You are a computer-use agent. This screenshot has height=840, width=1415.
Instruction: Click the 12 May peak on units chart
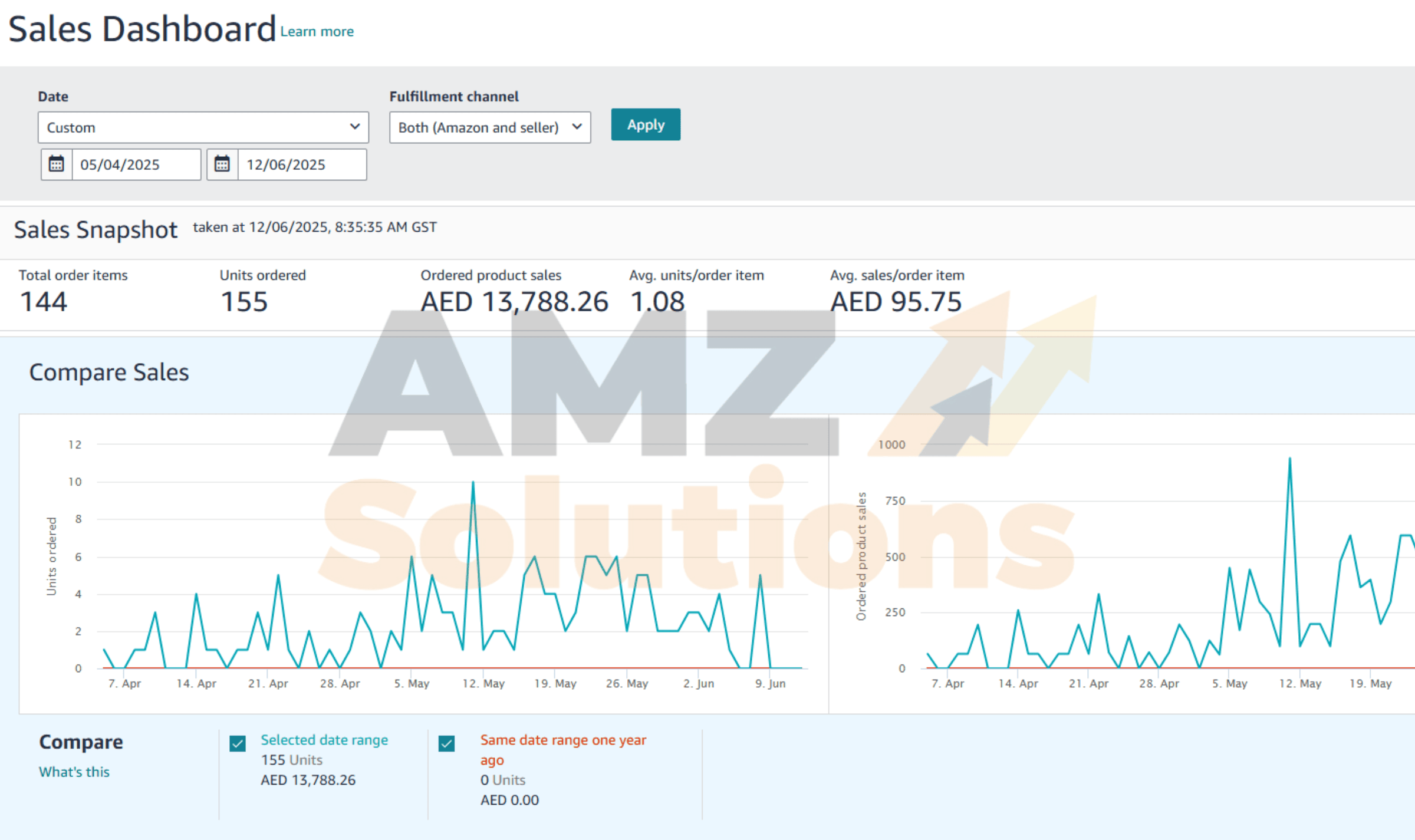[x=473, y=483]
